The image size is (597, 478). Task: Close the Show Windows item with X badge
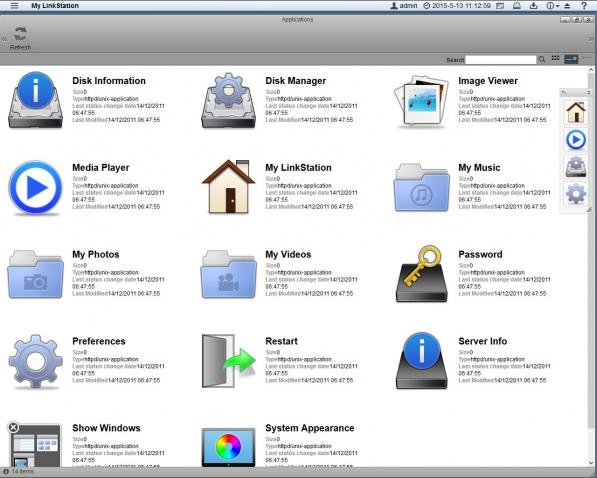13,427
